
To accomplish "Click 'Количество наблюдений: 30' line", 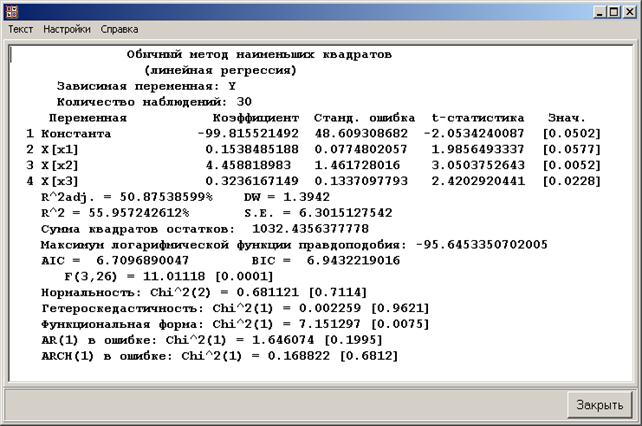I will [x=154, y=102].
